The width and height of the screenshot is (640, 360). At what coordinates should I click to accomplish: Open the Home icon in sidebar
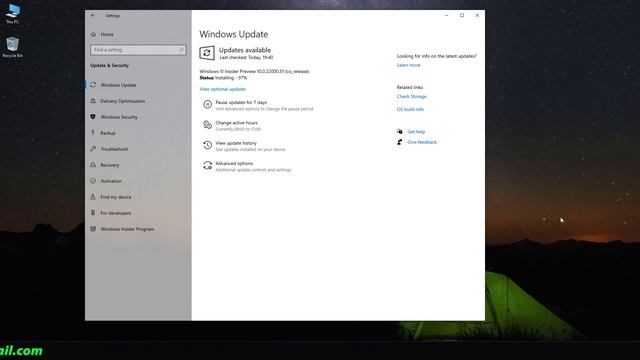click(93, 34)
